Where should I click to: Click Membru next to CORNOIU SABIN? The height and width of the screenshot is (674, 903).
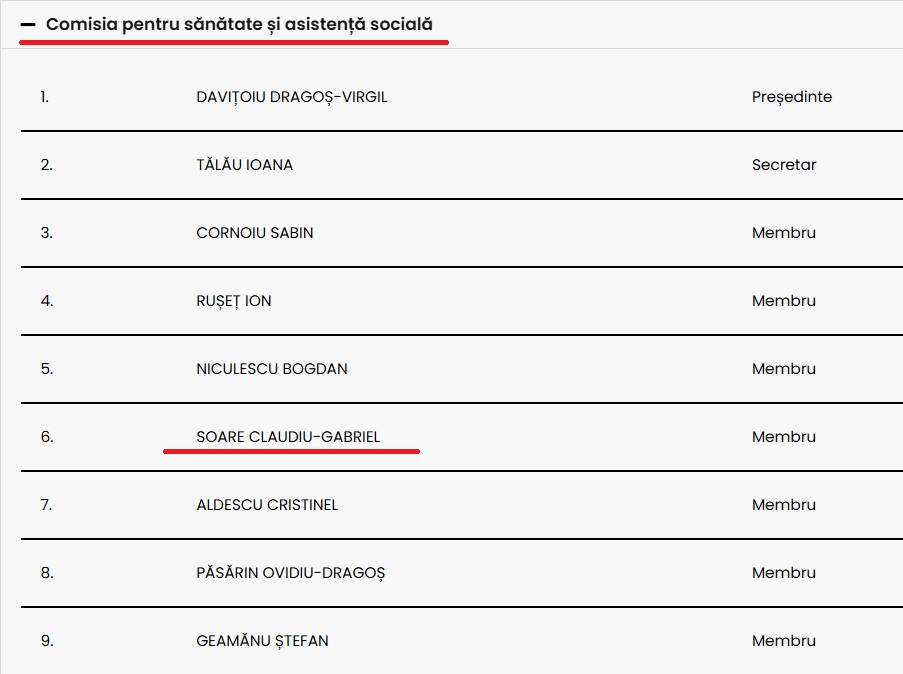[x=783, y=233]
